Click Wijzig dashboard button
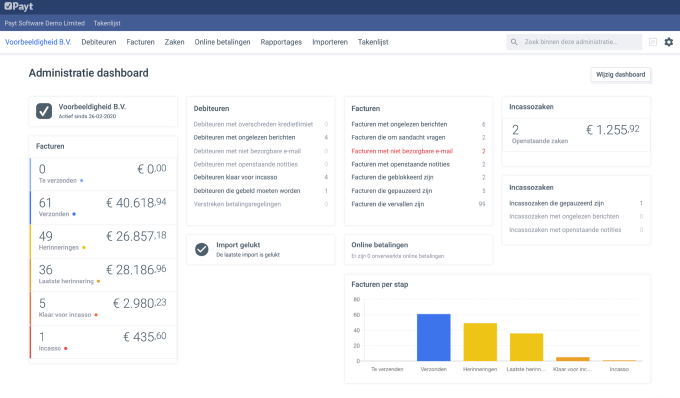Viewport: 680px width, 398px height. 621,75
